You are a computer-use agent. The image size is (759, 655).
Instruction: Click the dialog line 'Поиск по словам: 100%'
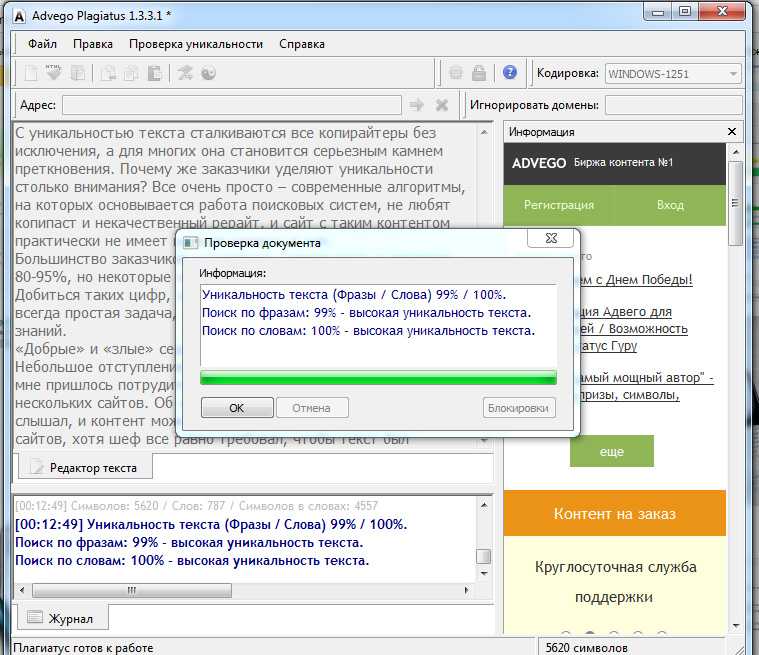[368, 331]
